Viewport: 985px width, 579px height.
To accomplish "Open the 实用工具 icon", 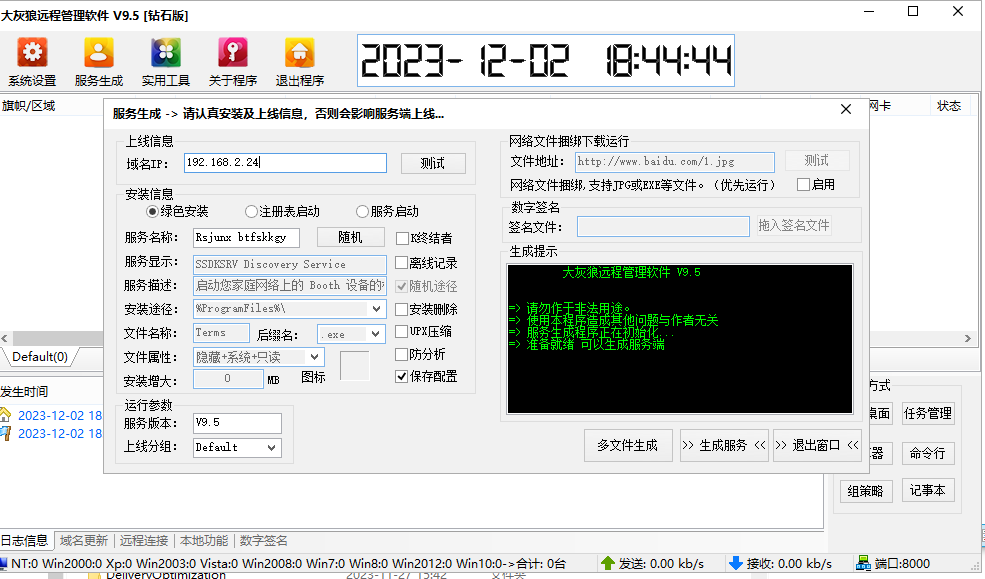I will click(166, 52).
